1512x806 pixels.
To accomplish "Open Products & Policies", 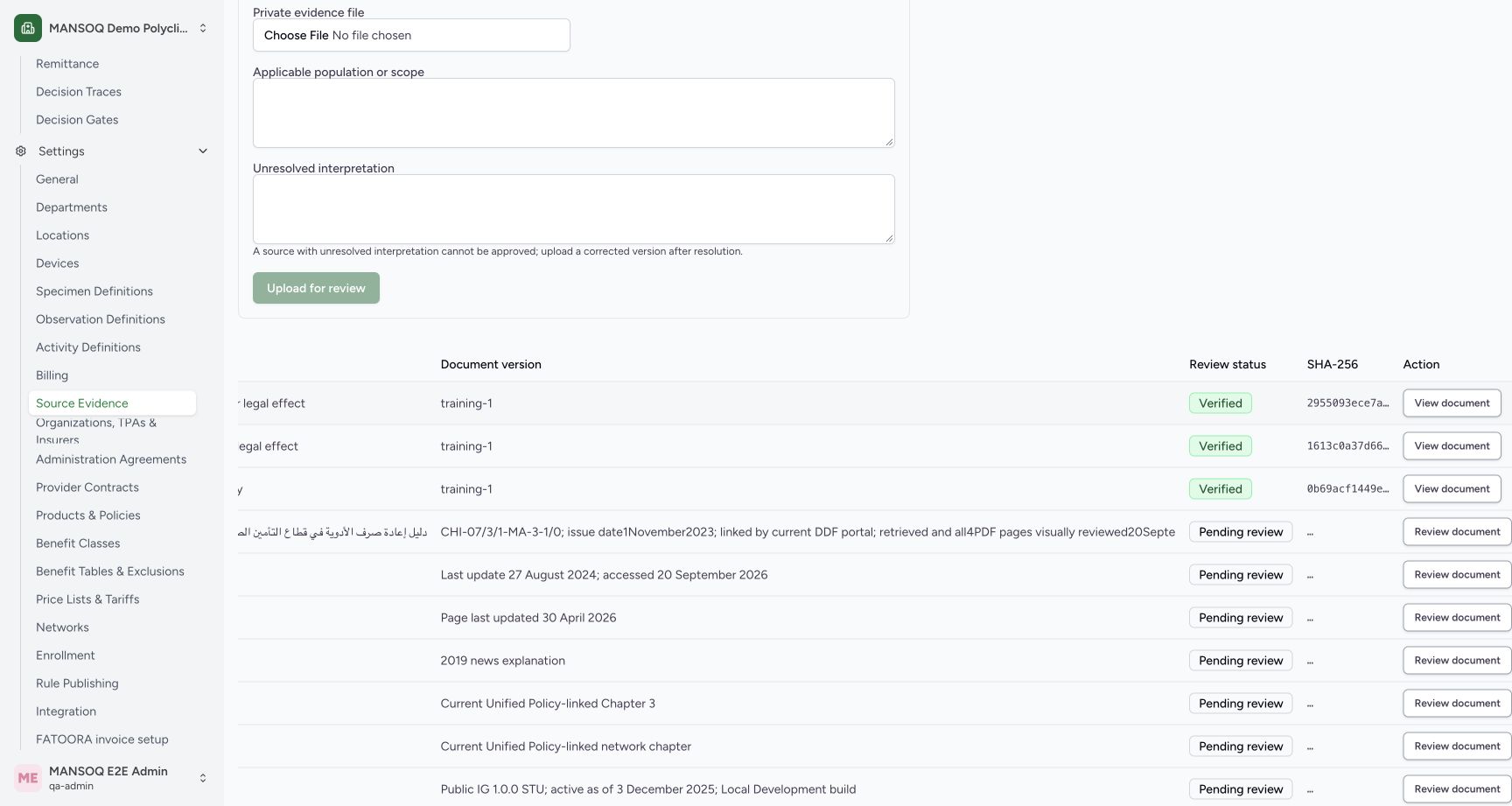I will click(88, 515).
